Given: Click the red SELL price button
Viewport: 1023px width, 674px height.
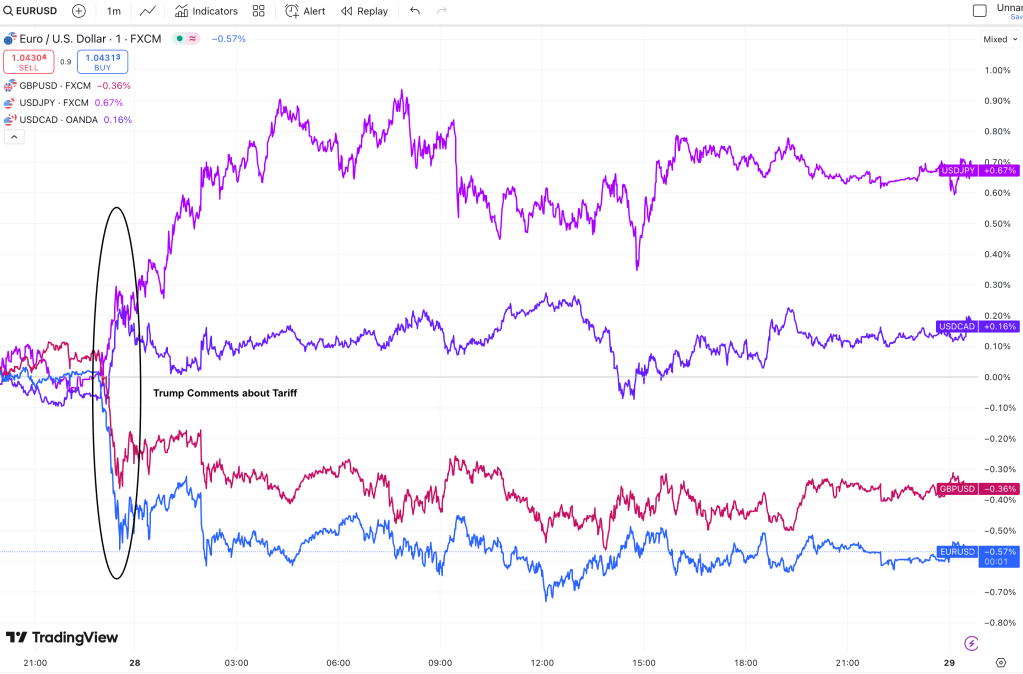Looking at the screenshot, I should pos(28,61).
